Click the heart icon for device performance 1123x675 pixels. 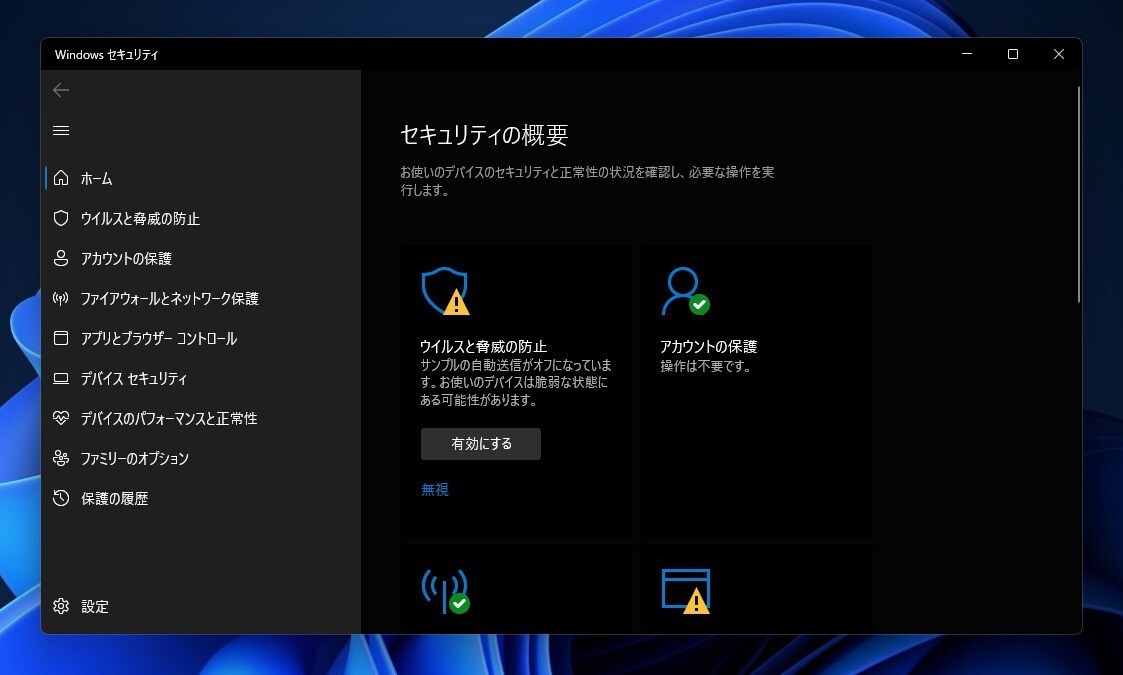[x=61, y=418]
